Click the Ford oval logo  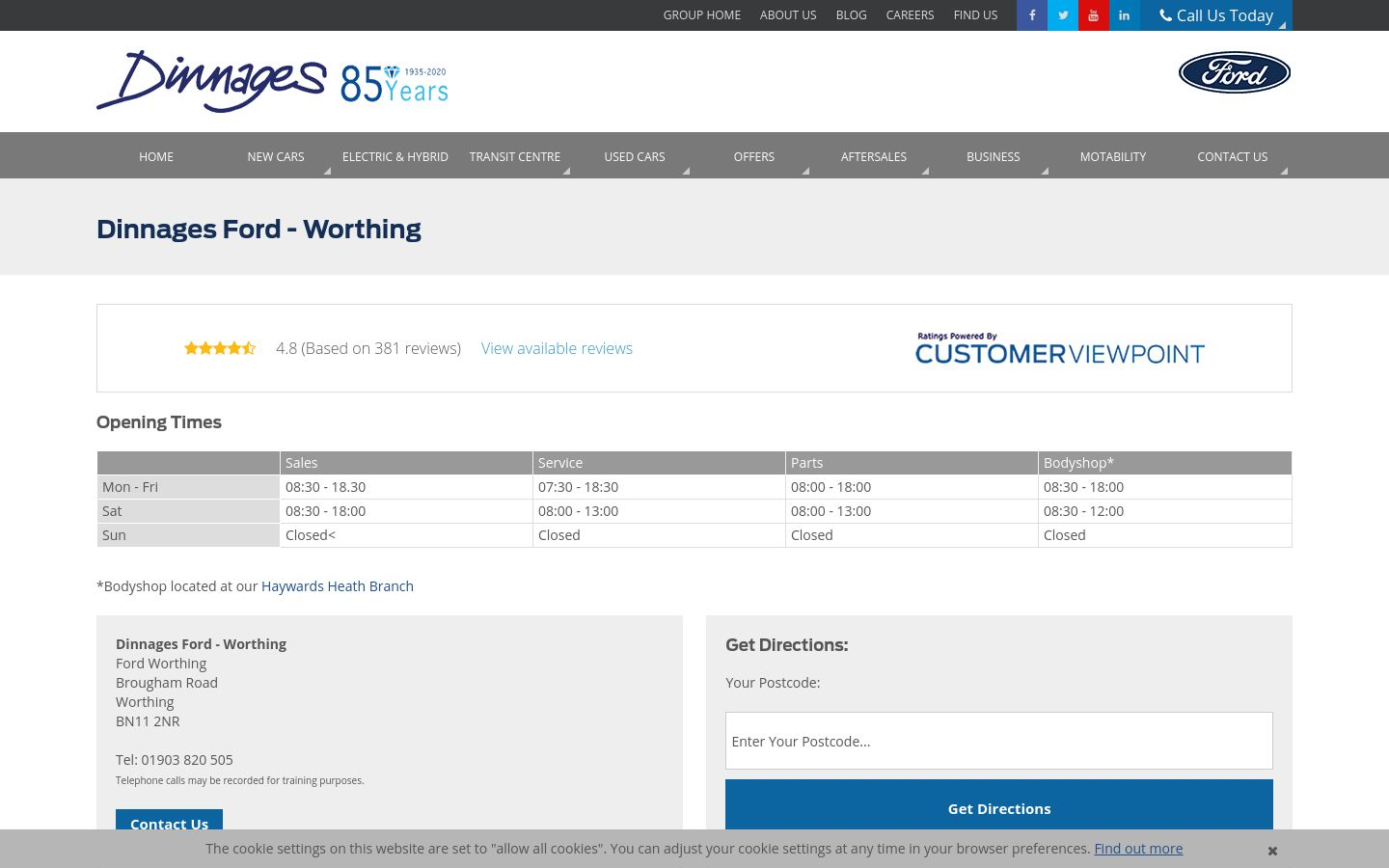point(1235,72)
